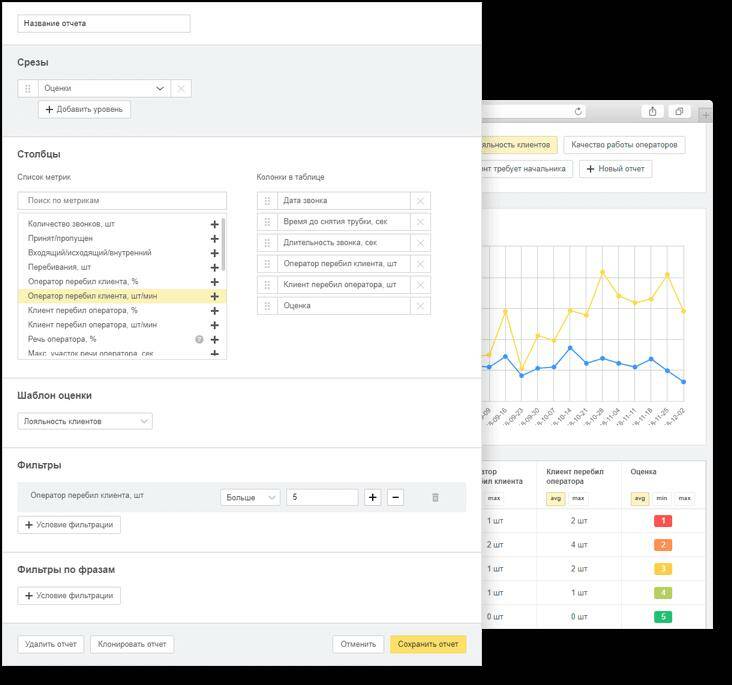Click browser share icon
The width and height of the screenshot is (732, 685).
pos(652,112)
